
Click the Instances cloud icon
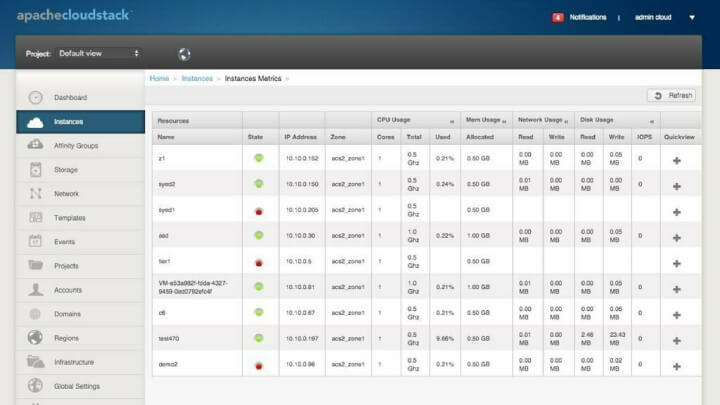[35, 122]
